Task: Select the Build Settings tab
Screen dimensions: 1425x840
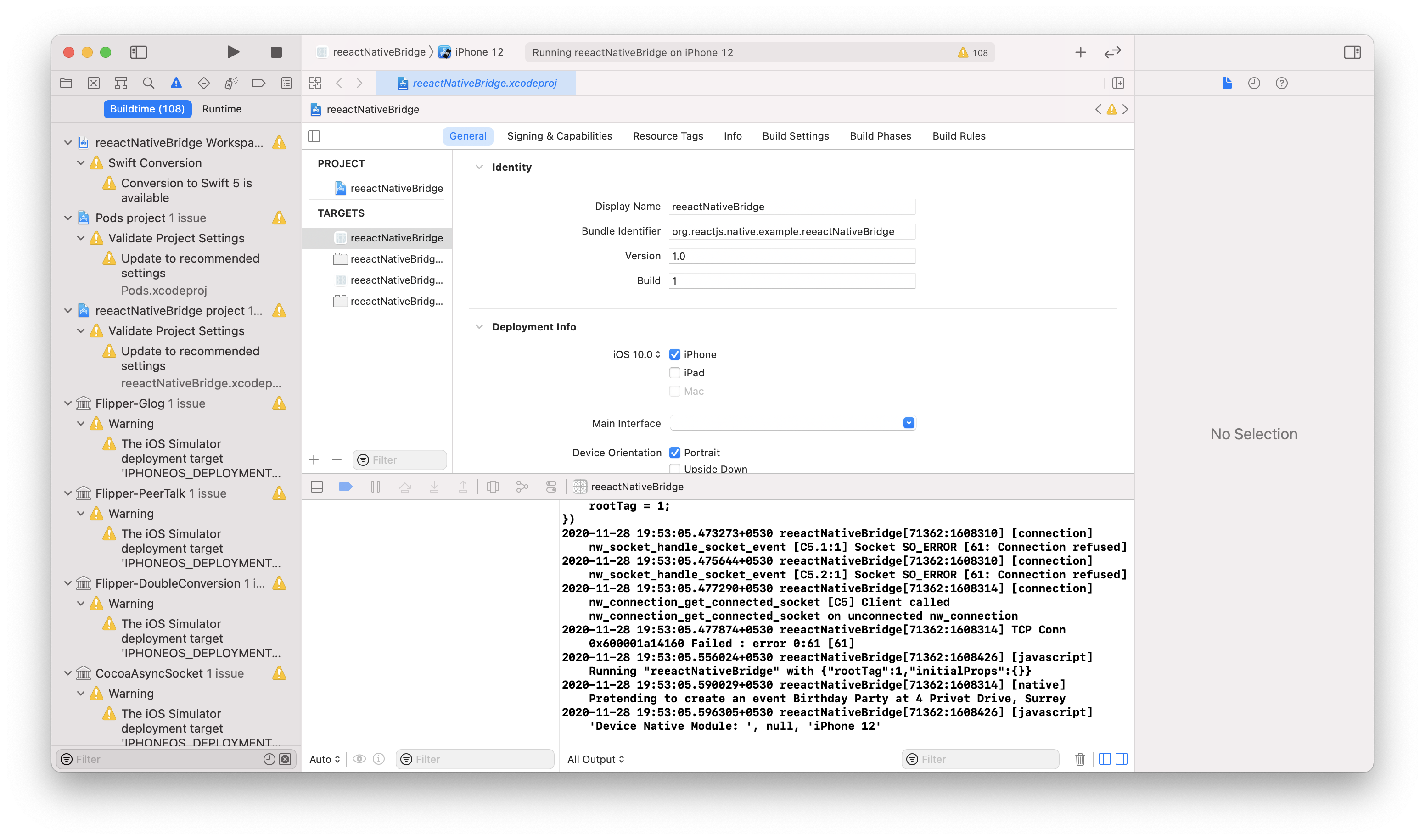Action: pyautogui.click(x=795, y=135)
